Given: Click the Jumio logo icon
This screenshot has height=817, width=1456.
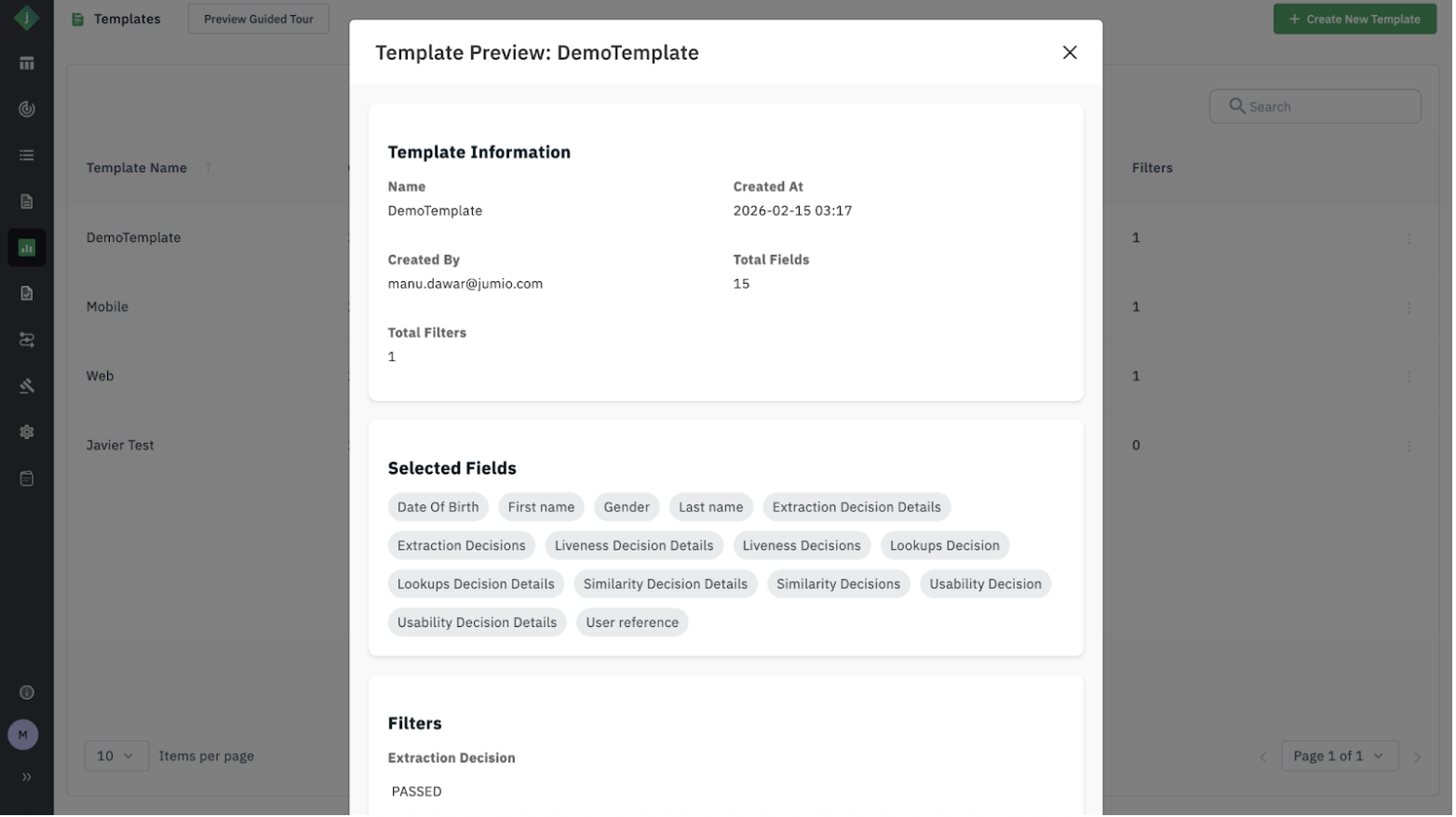Looking at the screenshot, I should click(x=27, y=18).
